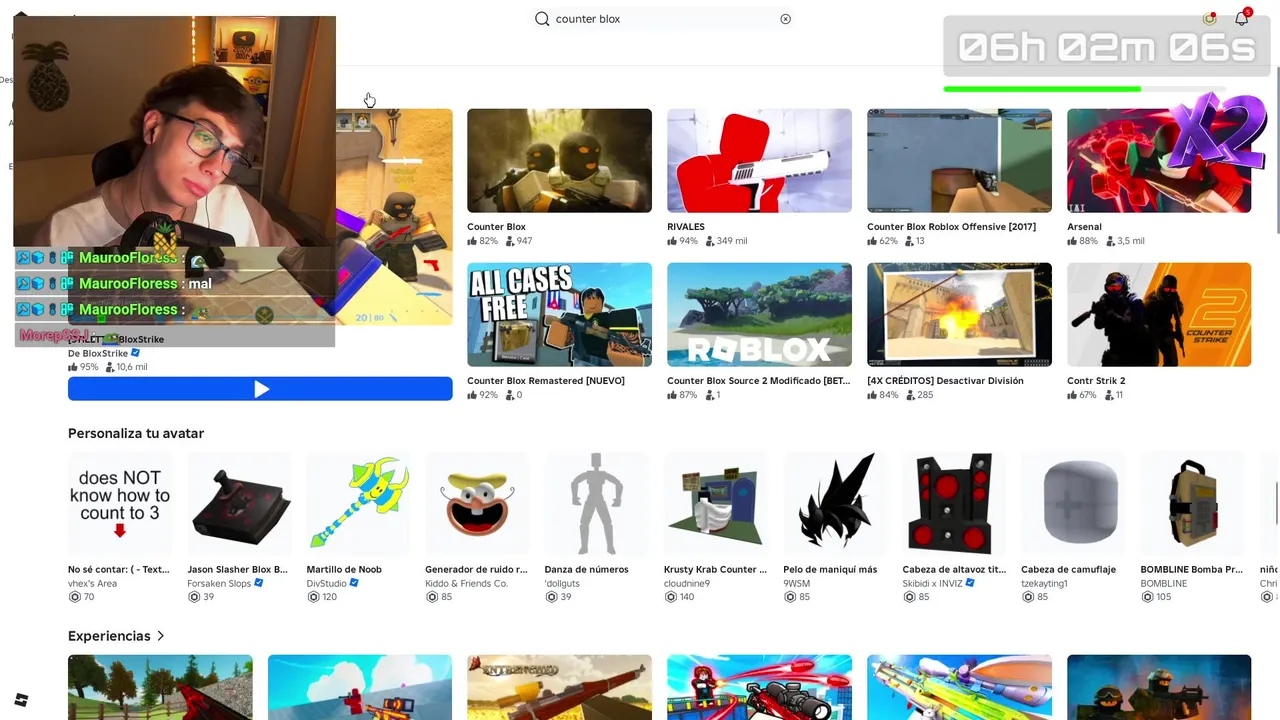Click thumbs-up icon under RIVALES 94%
The height and width of the screenshot is (720, 1280).
tap(672, 241)
